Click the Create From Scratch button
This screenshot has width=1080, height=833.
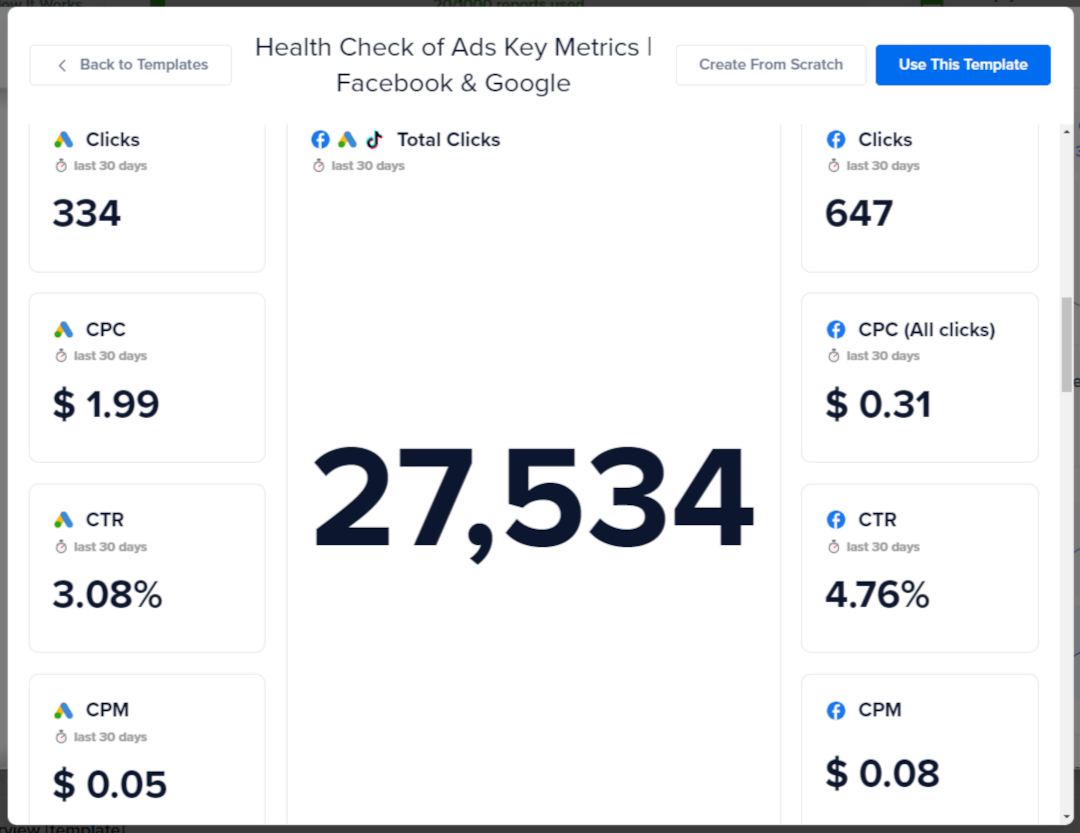771,65
